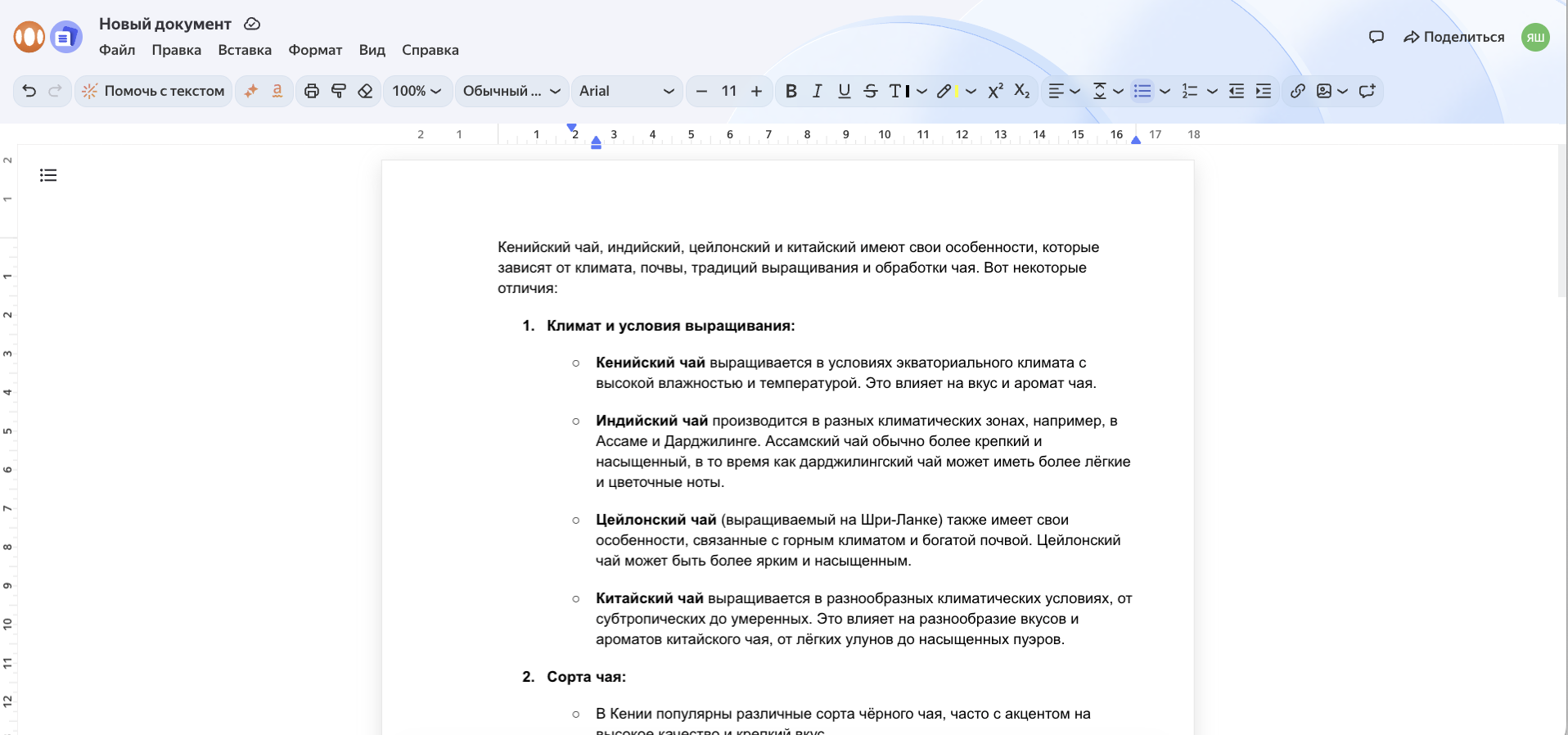Open the text color dropdown arrow
Viewport: 1568px width, 735px height.
coord(922,91)
